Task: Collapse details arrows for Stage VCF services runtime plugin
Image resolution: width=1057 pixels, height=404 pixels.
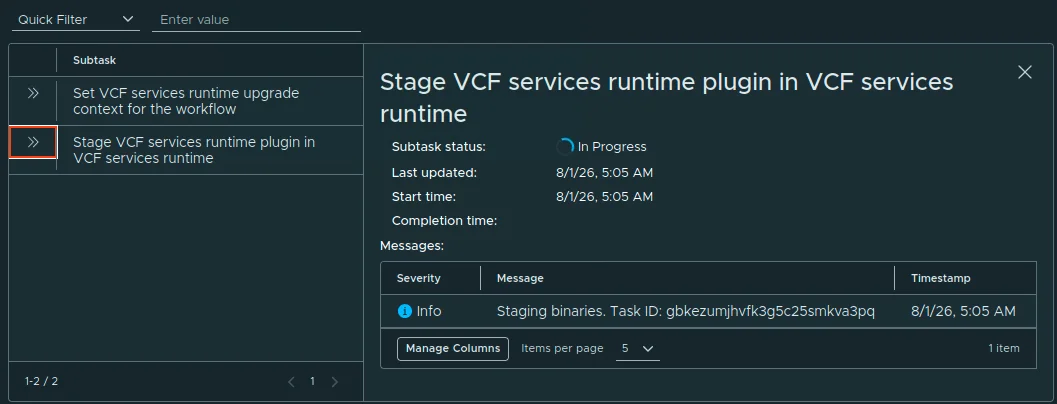Action: coord(32,142)
